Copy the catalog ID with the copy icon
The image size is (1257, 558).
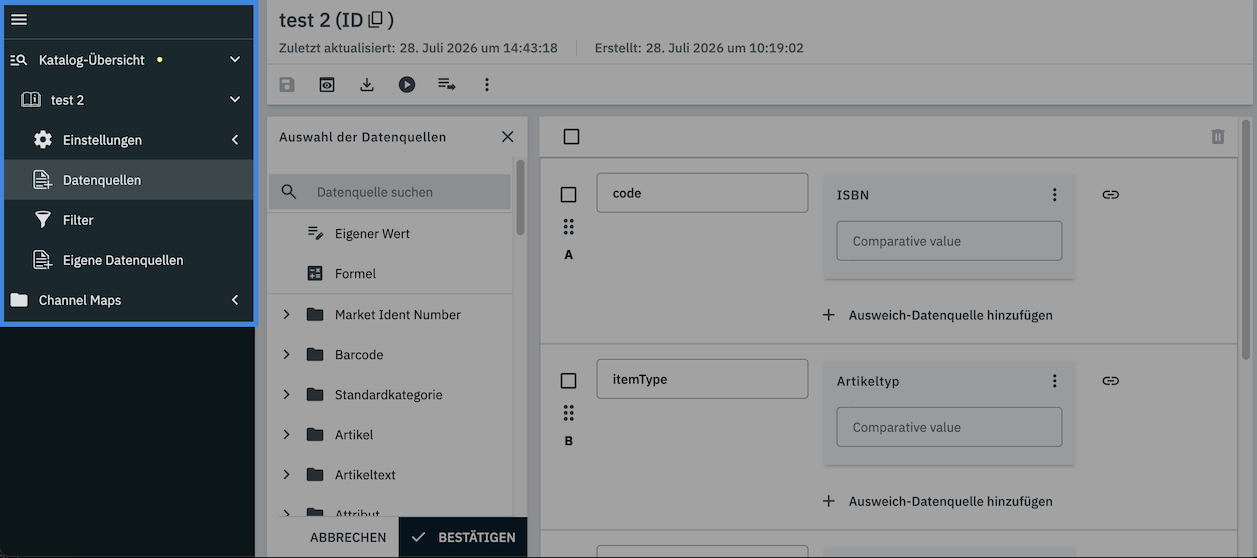tap(376, 20)
